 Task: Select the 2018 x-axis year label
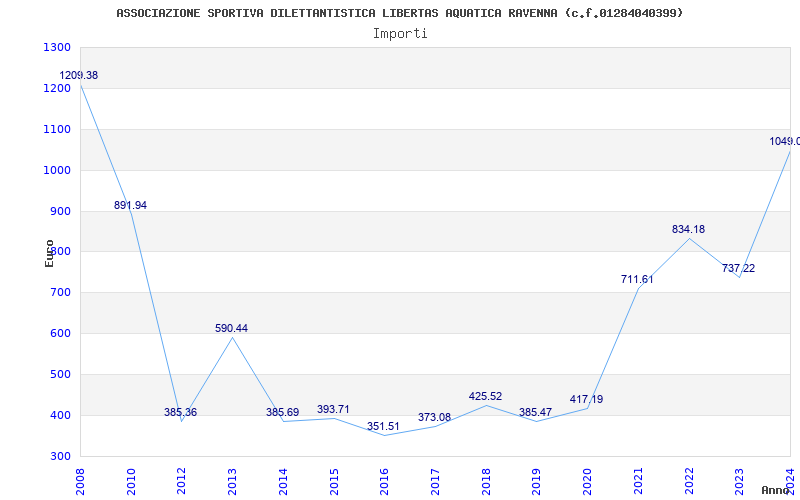(485, 479)
